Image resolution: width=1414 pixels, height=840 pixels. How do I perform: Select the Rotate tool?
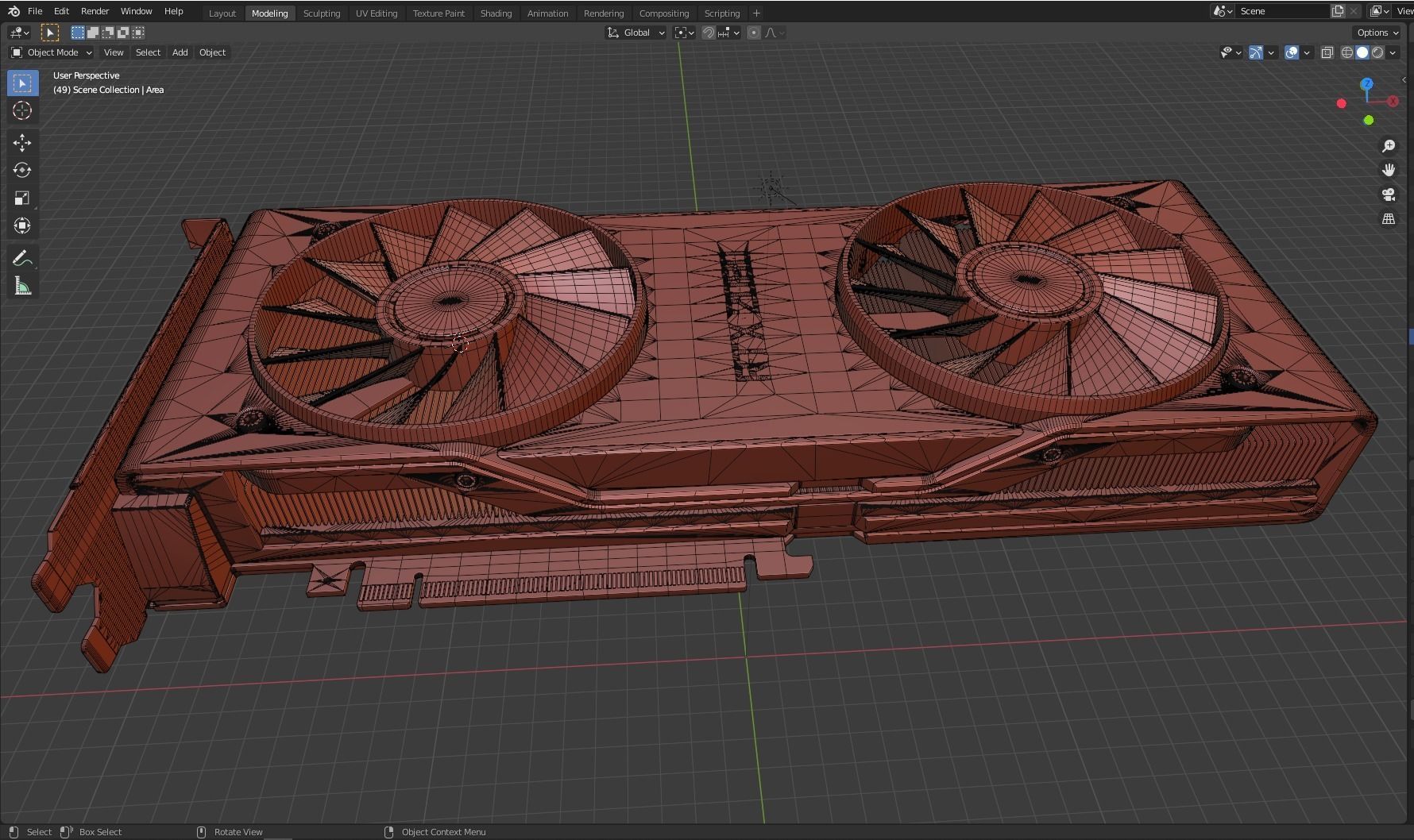point(22,170)
